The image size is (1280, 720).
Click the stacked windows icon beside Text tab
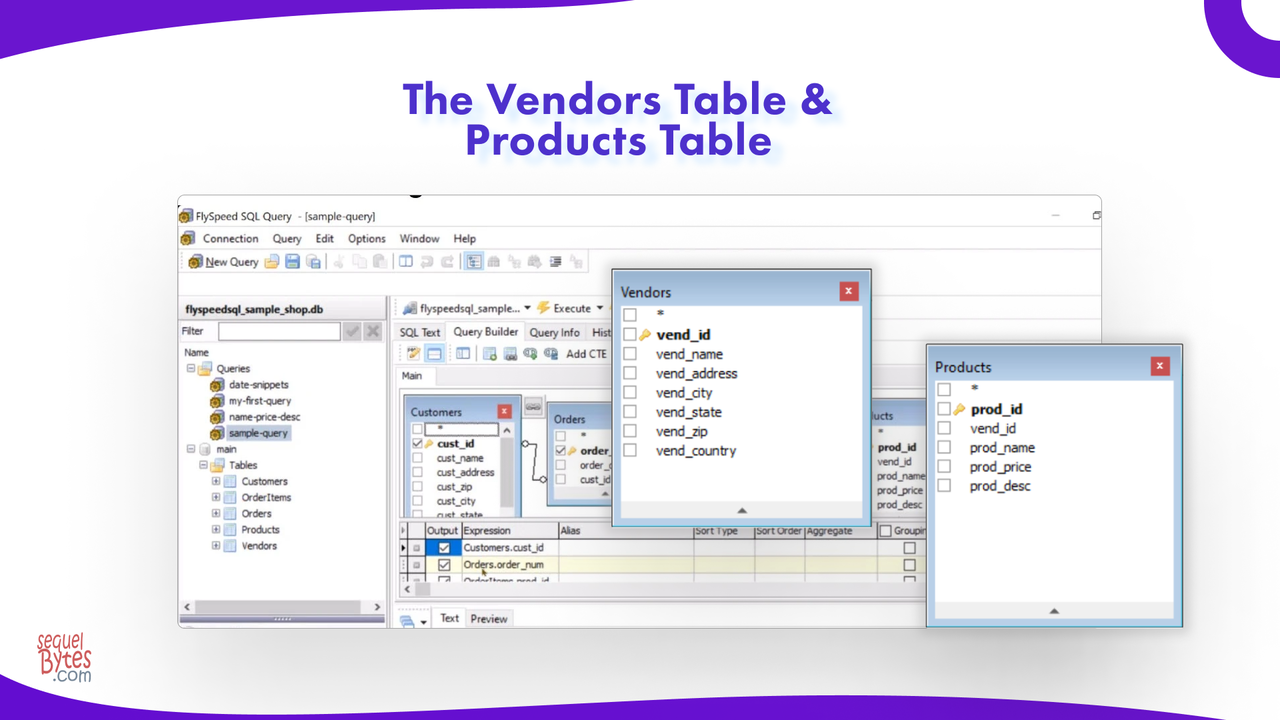pyautogui.click(x=407, y=620)
